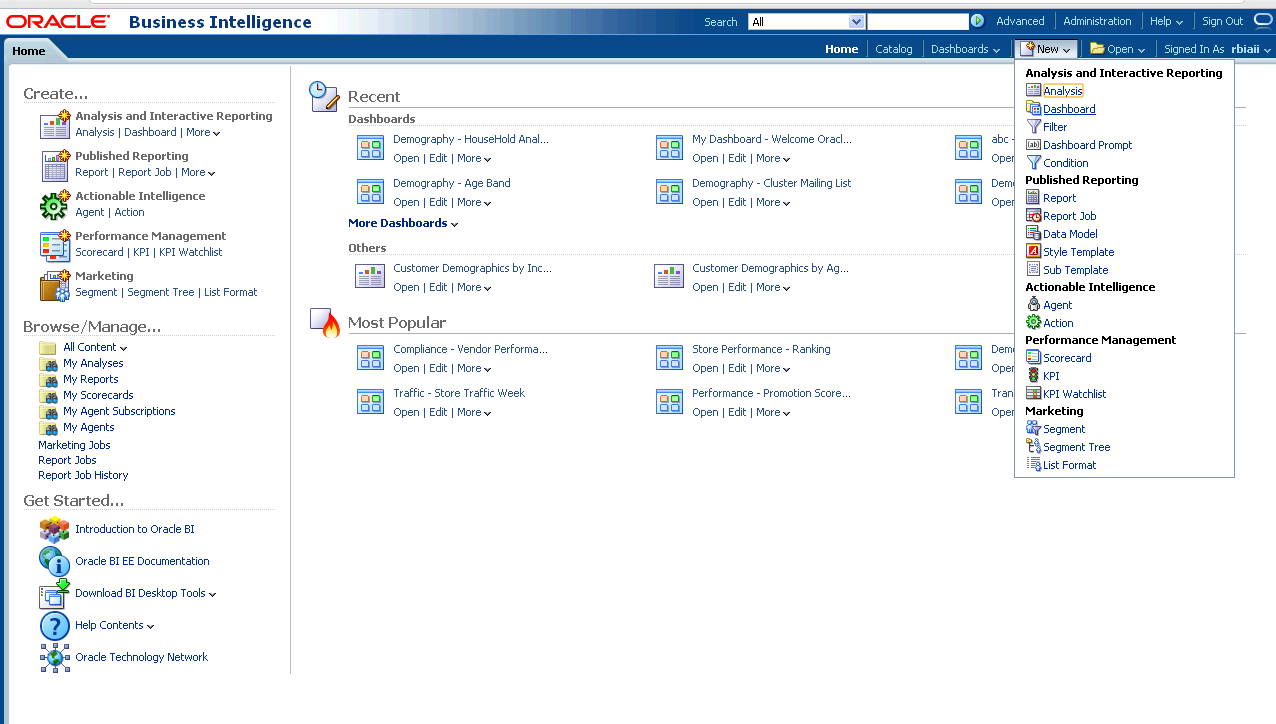Click the Style Template icon in New menu
The width and height of the screenshot is (1276, 724).
pos(1034,252)
